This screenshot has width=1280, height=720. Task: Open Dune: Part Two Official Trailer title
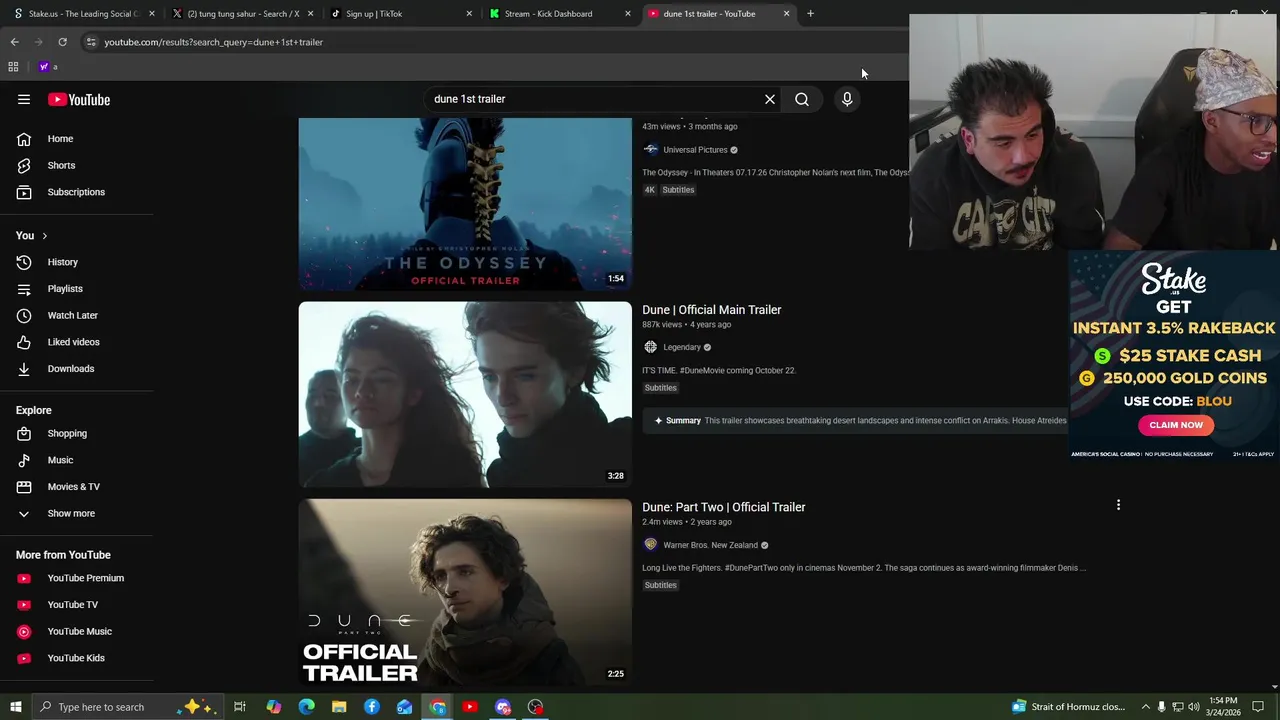pos(723,507)
